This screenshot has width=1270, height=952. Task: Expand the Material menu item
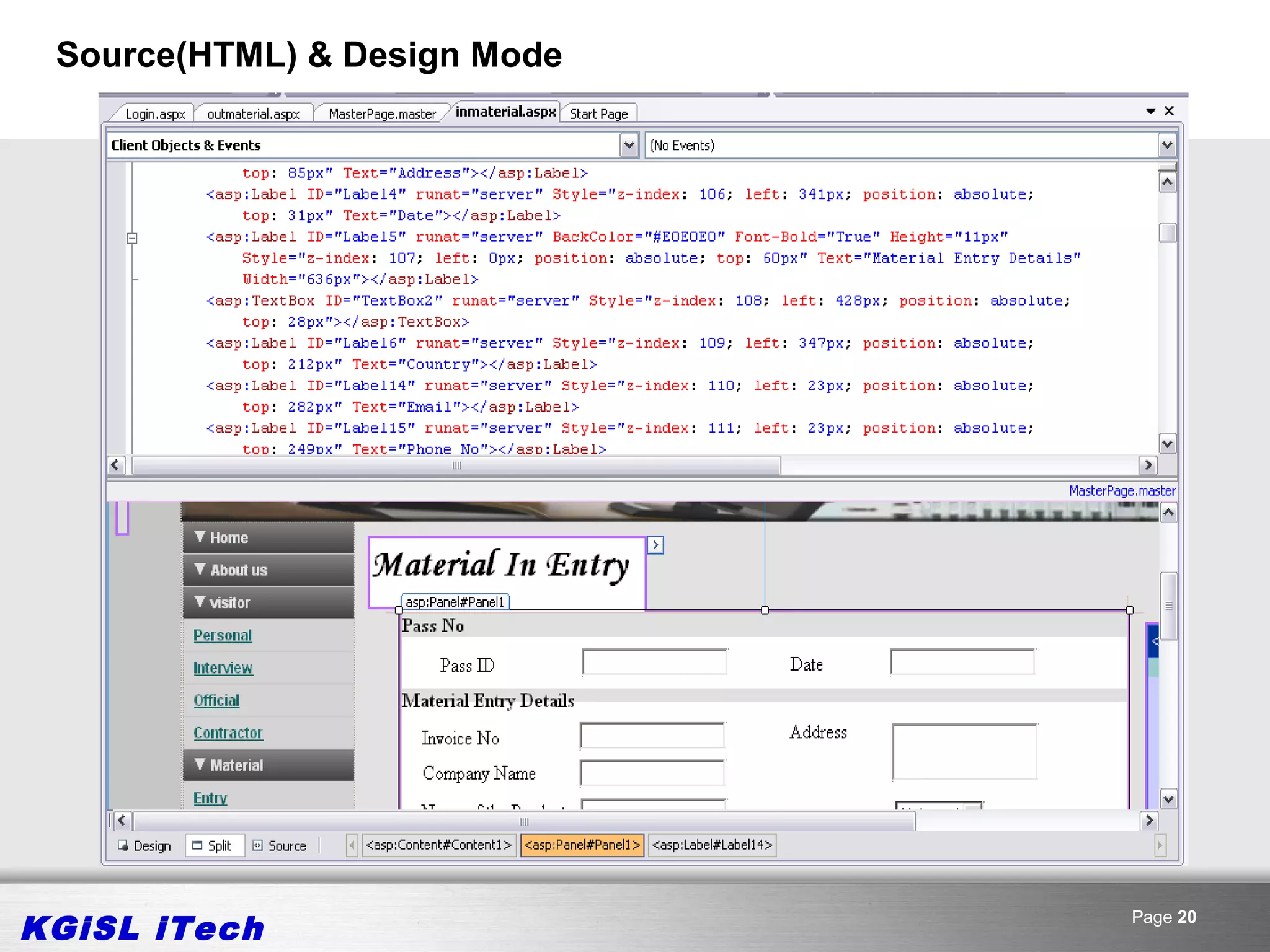pos(269,765)
